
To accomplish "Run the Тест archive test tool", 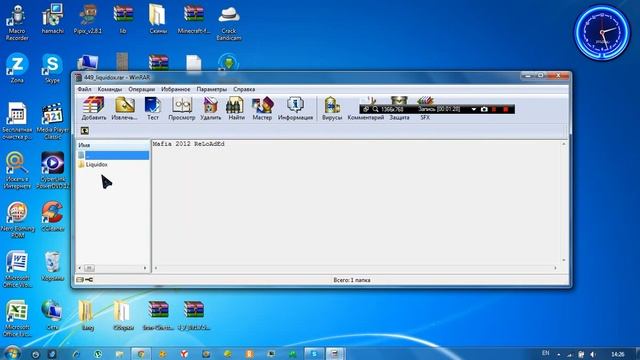I will tap(153, 109).
